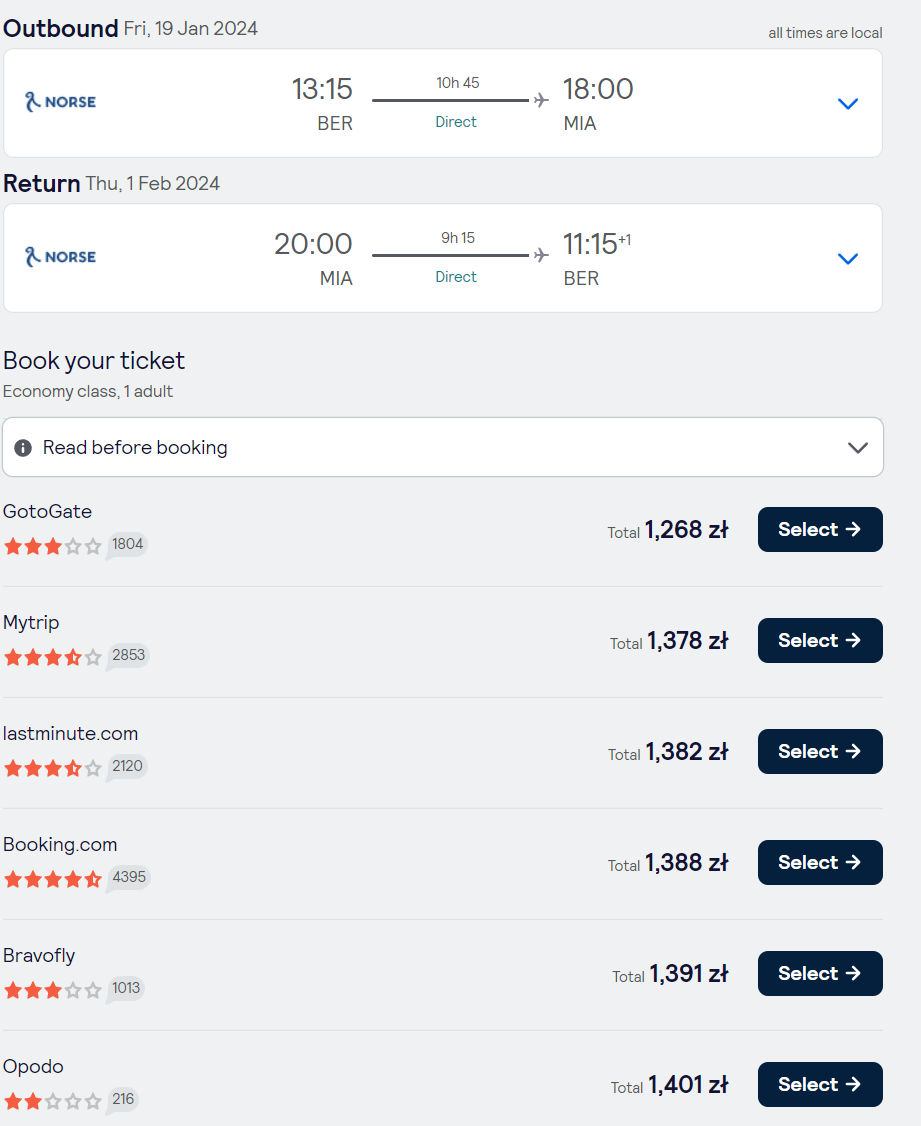
Task: Click the GotoGate total price 1,268 zł
Action: point(686,530)
